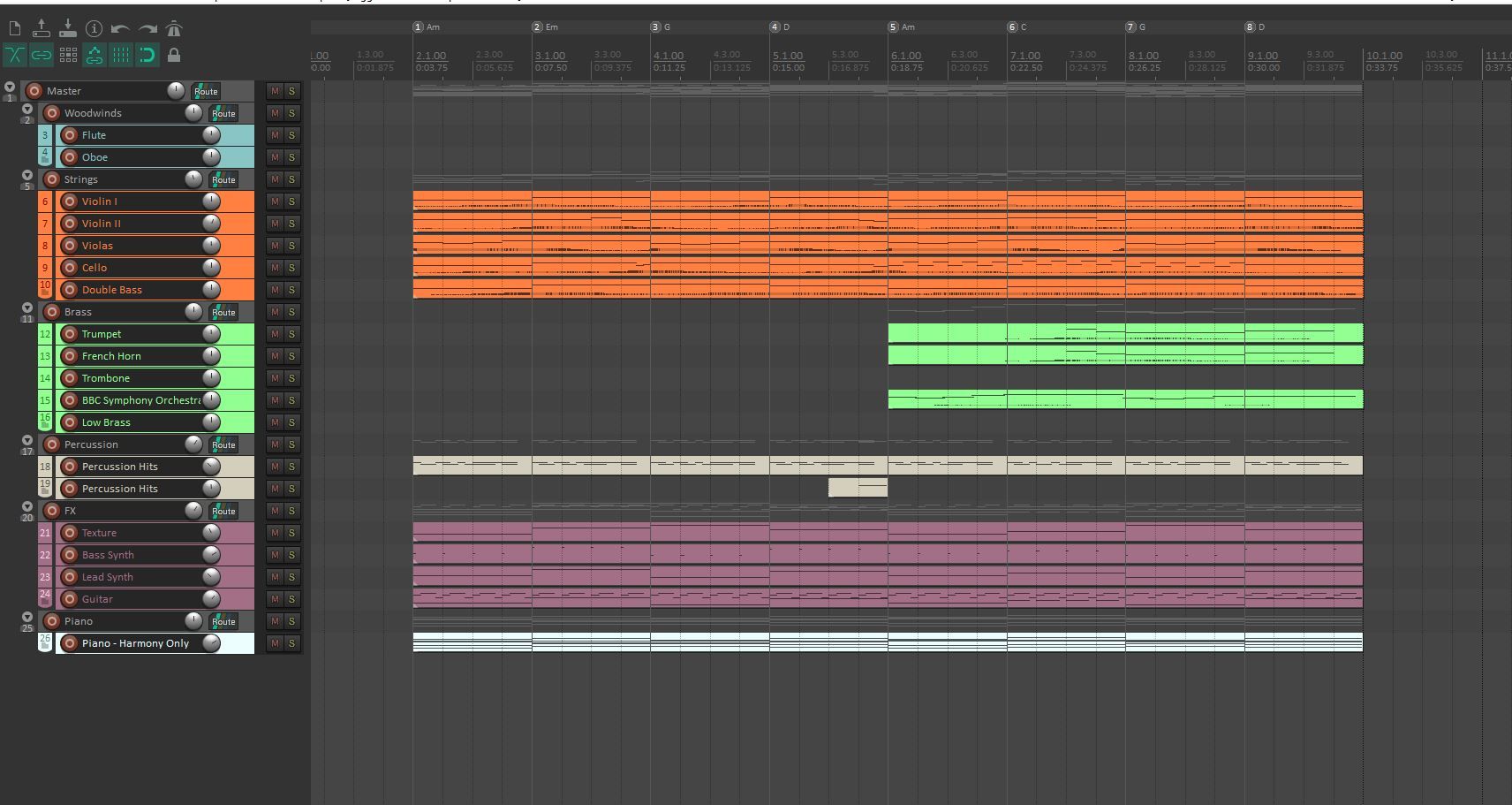Collapse the Percussion folder track
This screenshot has width=1512, height=805.
[x=27, y=439]
